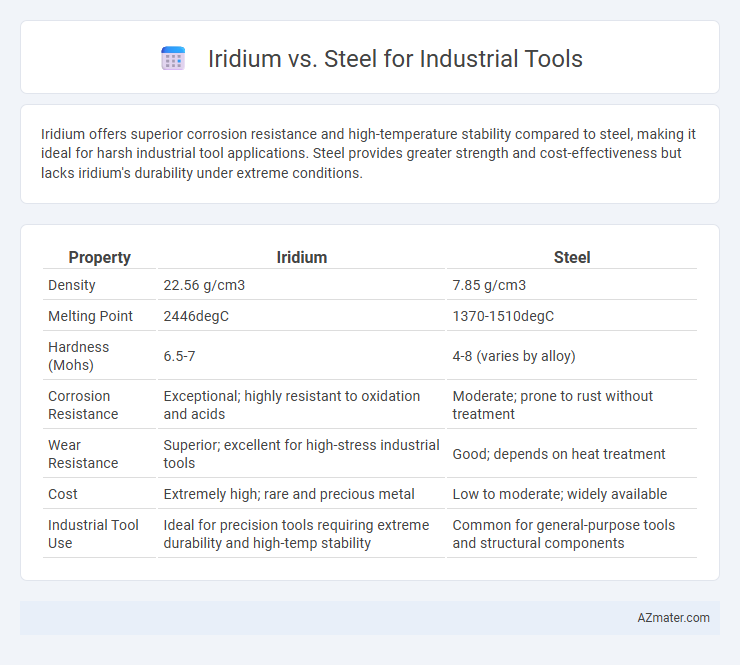Click the '6.5-7' hardness cell
The image size is (740, 665).
coord(302,356)
